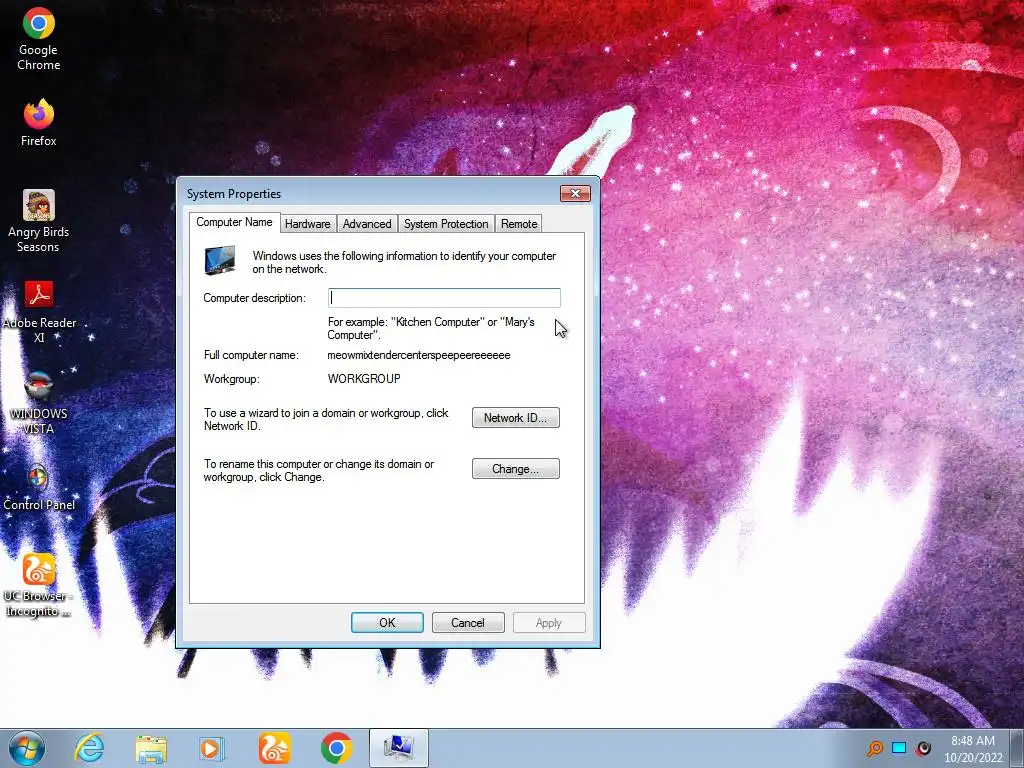The height and width of the screenshot is (768, 1024).
Task: Select System Properties taskbar button
Action: click(398, 748)
